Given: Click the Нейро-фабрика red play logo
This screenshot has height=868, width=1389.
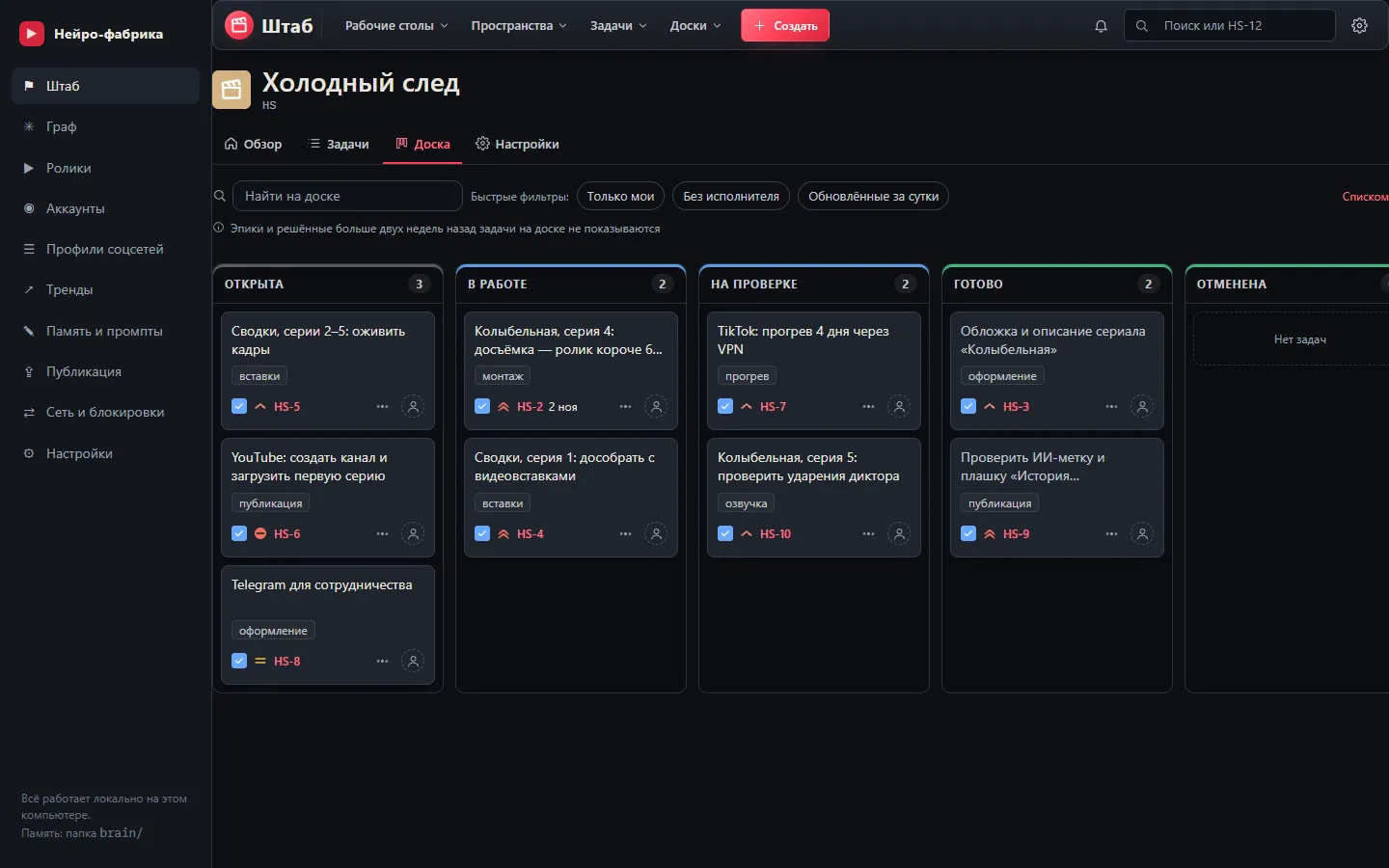Looking at the screenshot, I should 32,34.
